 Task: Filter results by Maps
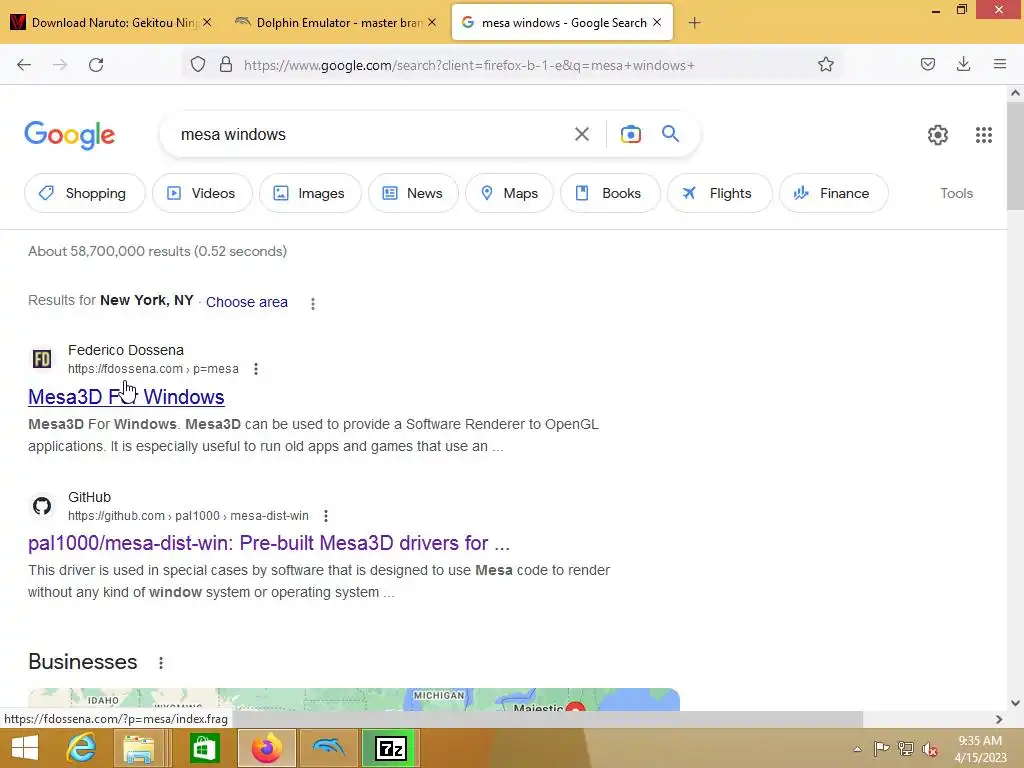tap(509, 193)
